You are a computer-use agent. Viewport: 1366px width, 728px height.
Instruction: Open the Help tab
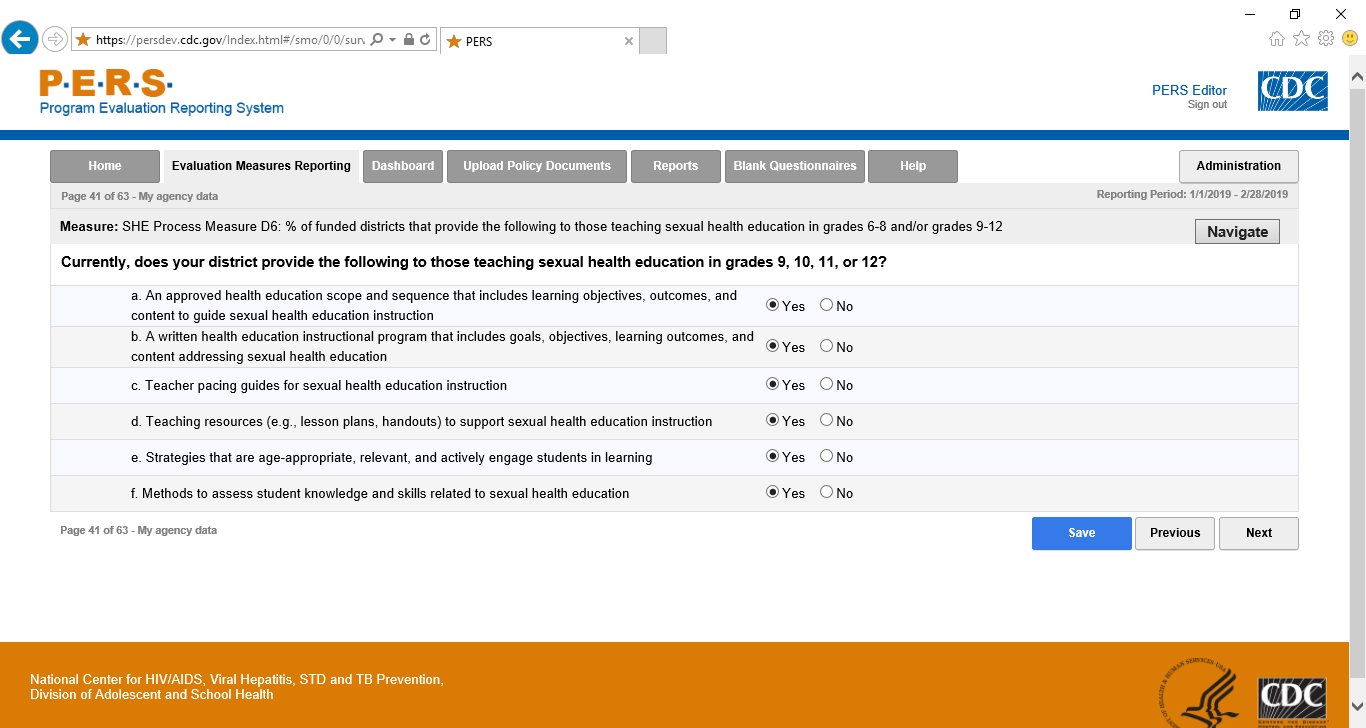click(x=913, y=166)
